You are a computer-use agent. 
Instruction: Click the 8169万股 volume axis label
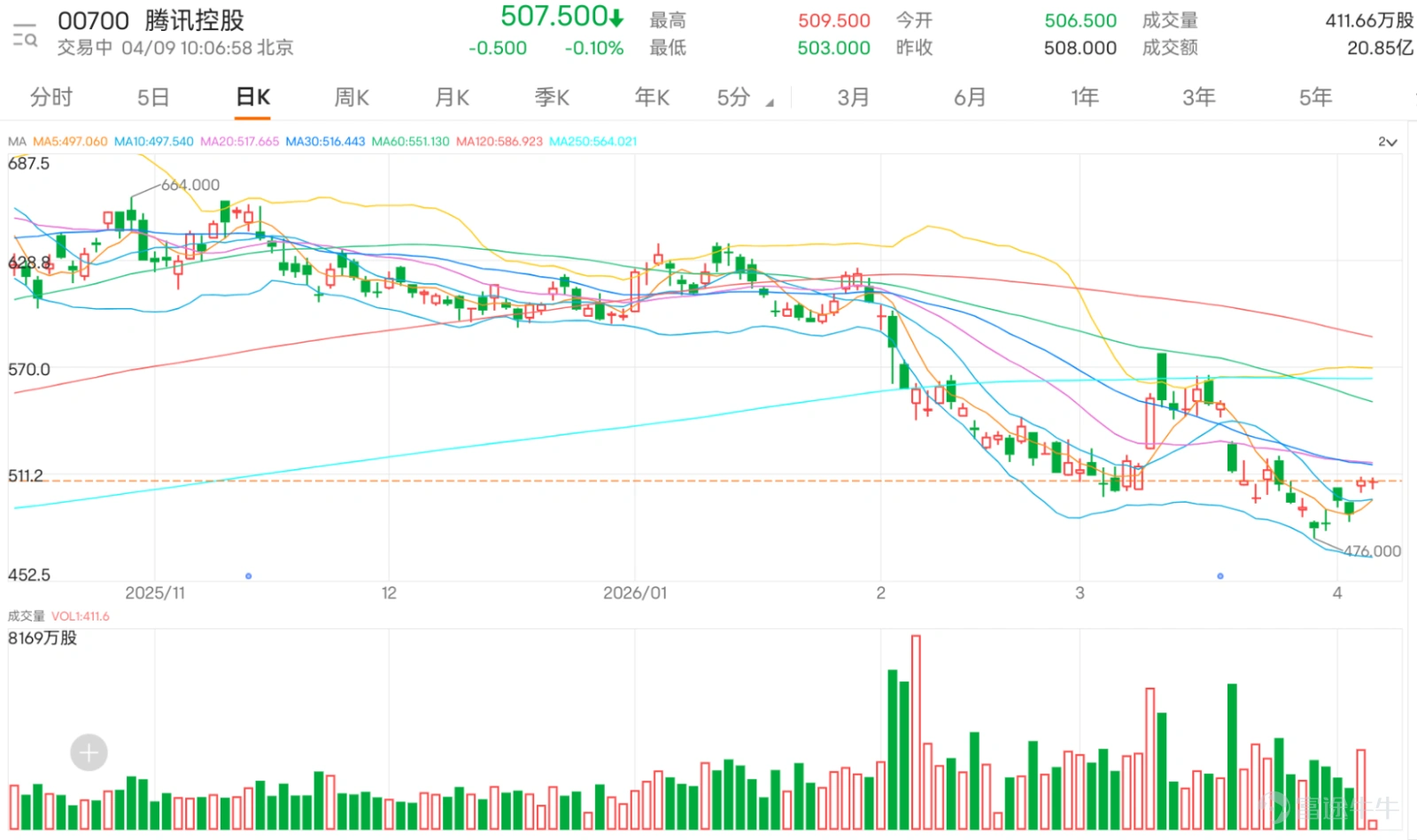coord(43,638)
